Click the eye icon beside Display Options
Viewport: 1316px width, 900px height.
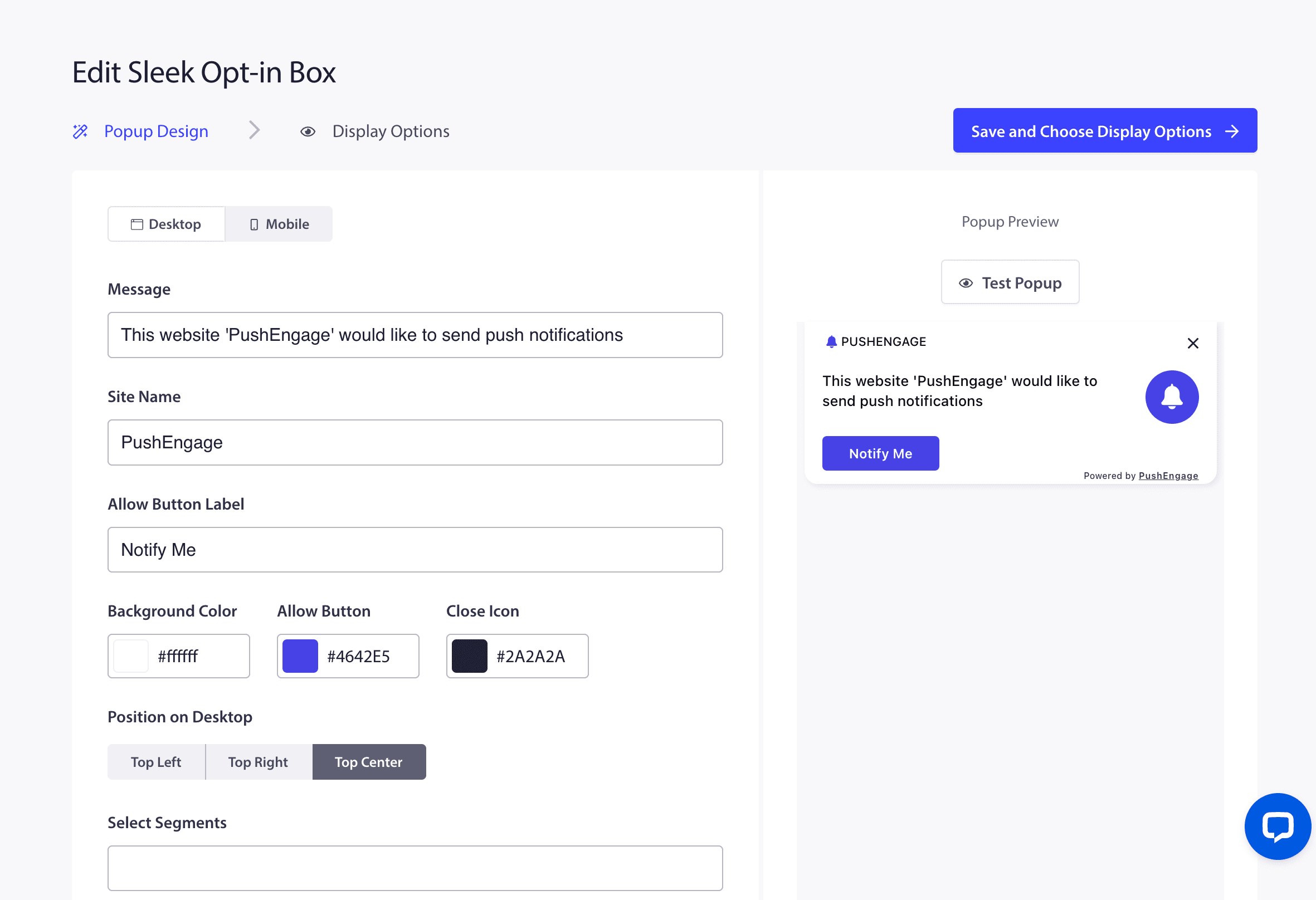point(308,131)
